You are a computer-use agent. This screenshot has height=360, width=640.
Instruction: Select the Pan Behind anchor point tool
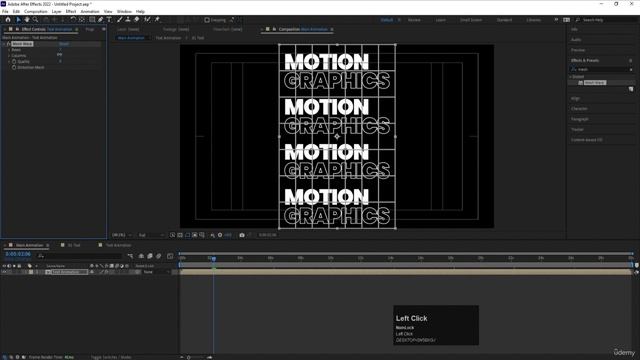pos(82,20)
